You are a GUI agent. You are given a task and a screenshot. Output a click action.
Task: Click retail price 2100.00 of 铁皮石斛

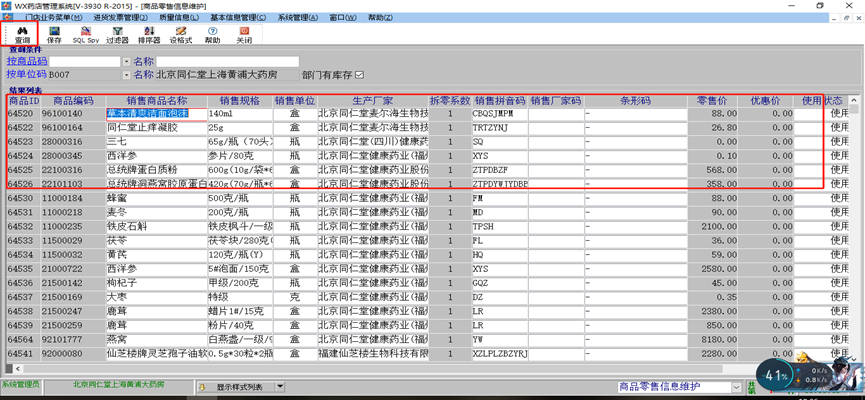point(713,226)
